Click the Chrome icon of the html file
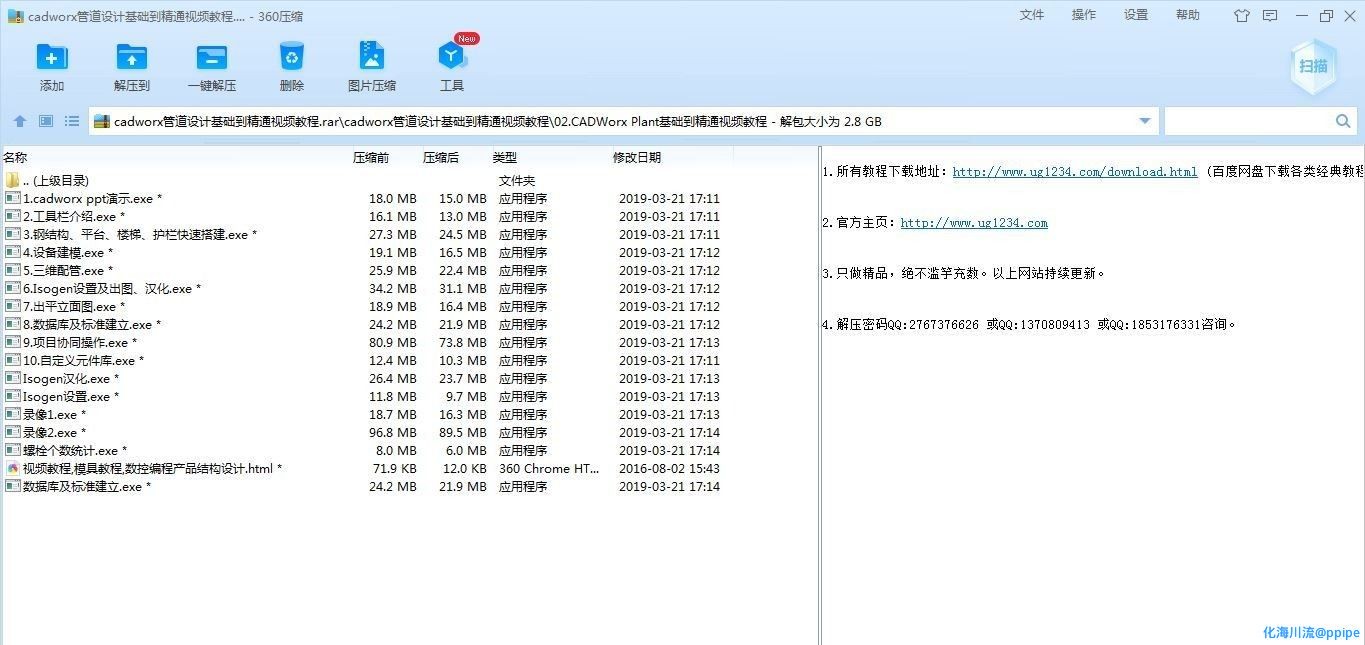This screenshot has width=1365, height=645. click(x=13, y=469)
